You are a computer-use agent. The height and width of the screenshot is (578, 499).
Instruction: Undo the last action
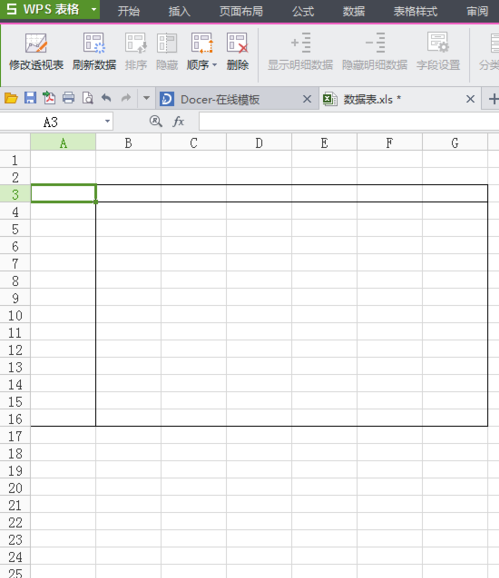[x=107, y=98]
